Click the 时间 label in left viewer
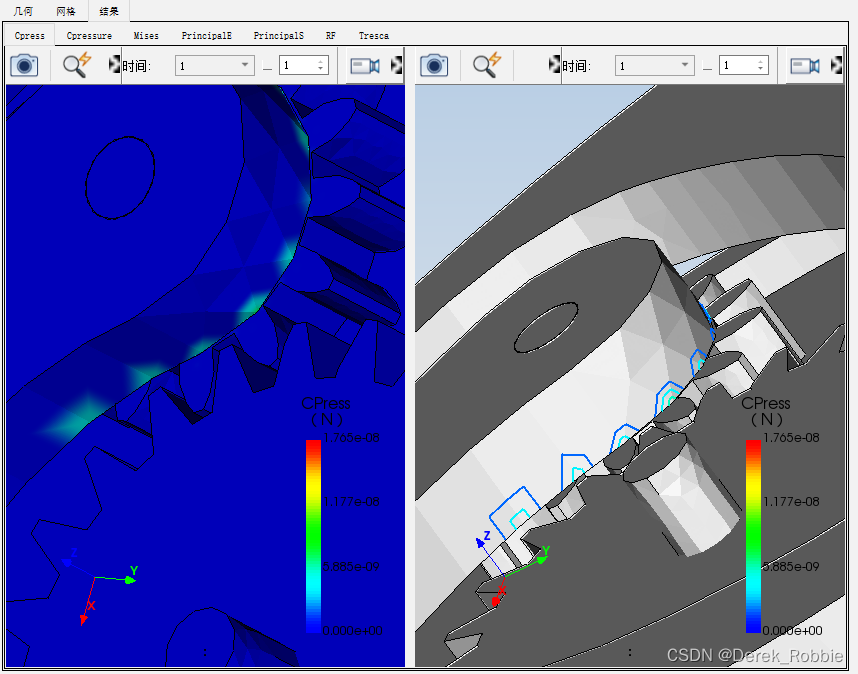The image size is (858, 674). click(136, 66)
